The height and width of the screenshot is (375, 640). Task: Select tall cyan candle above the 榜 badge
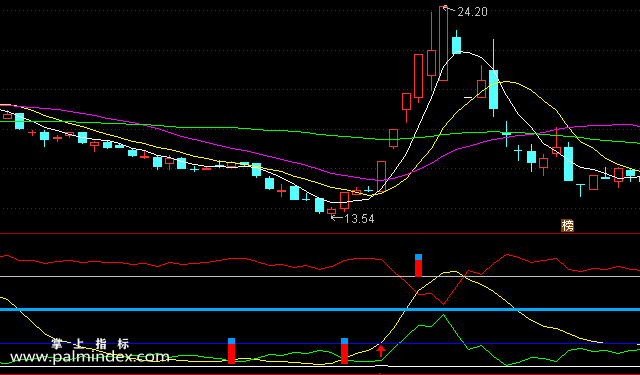(x=569, y=162)
